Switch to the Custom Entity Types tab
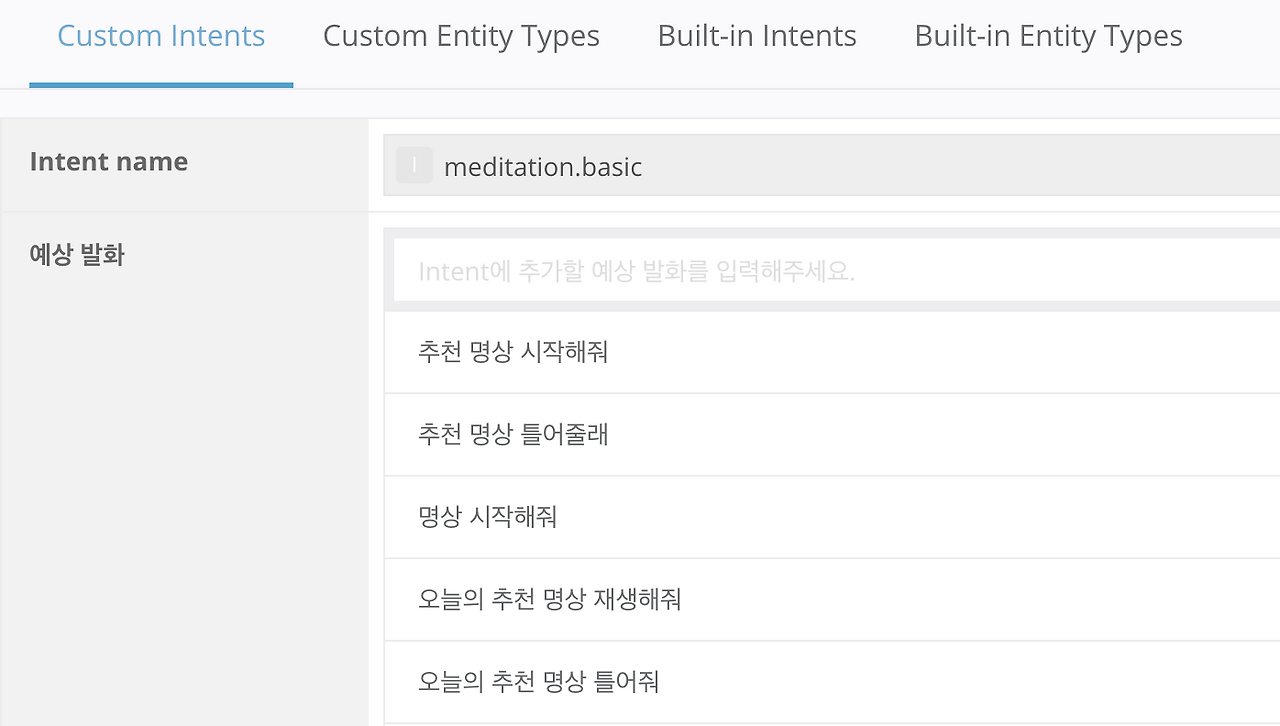The image size is (1280, 726). point(461,37)
